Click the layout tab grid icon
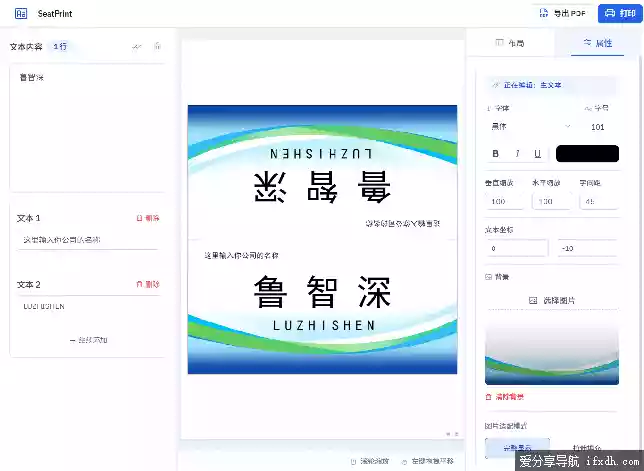The width and height of the screenshot is (644, 471). pyautogui.click(x=499, y=42)
